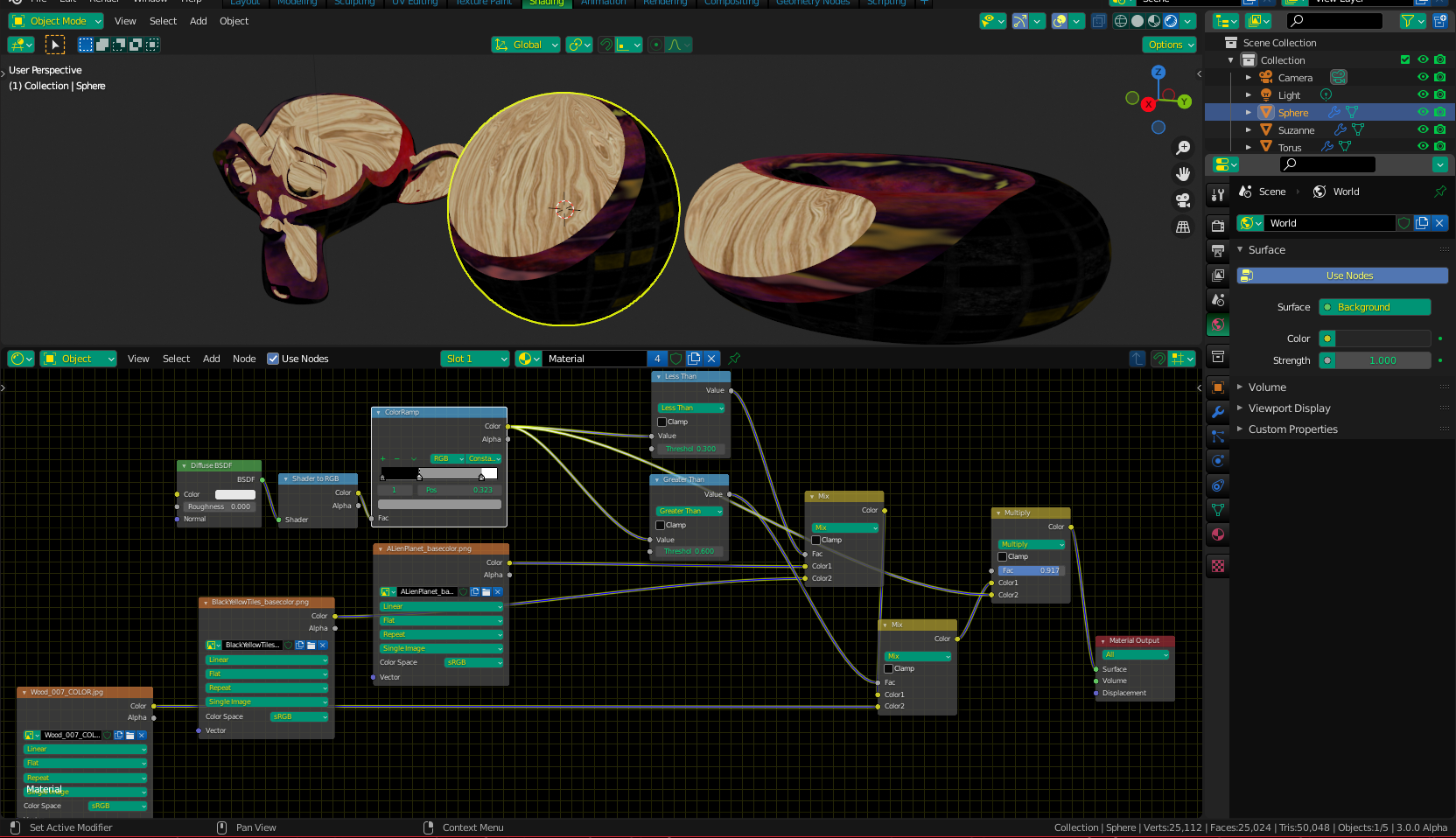Open Tool properties tab icon
1456x838 pixels.
(x=1218, y=194)
